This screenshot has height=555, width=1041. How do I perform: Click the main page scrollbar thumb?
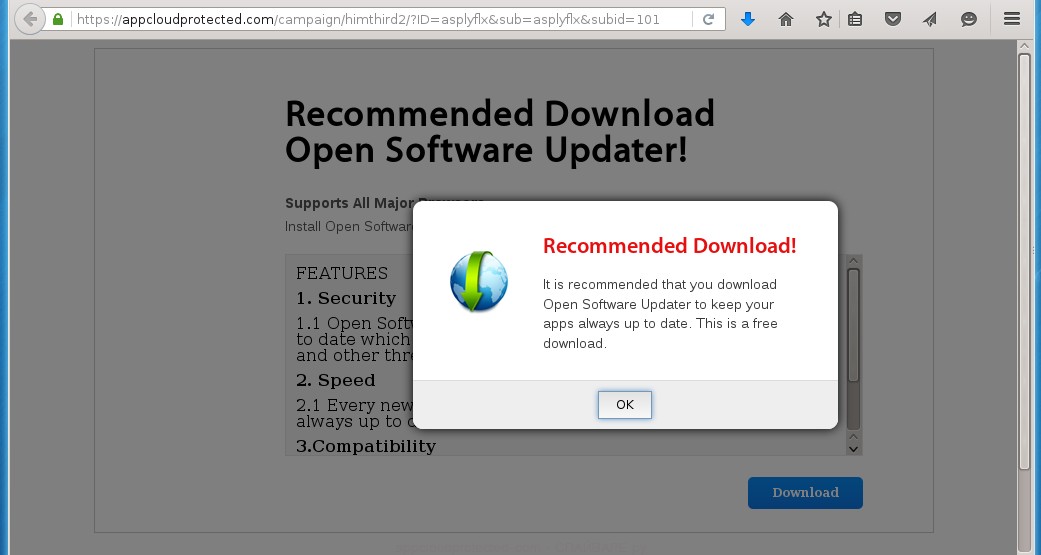point(1025,262)
